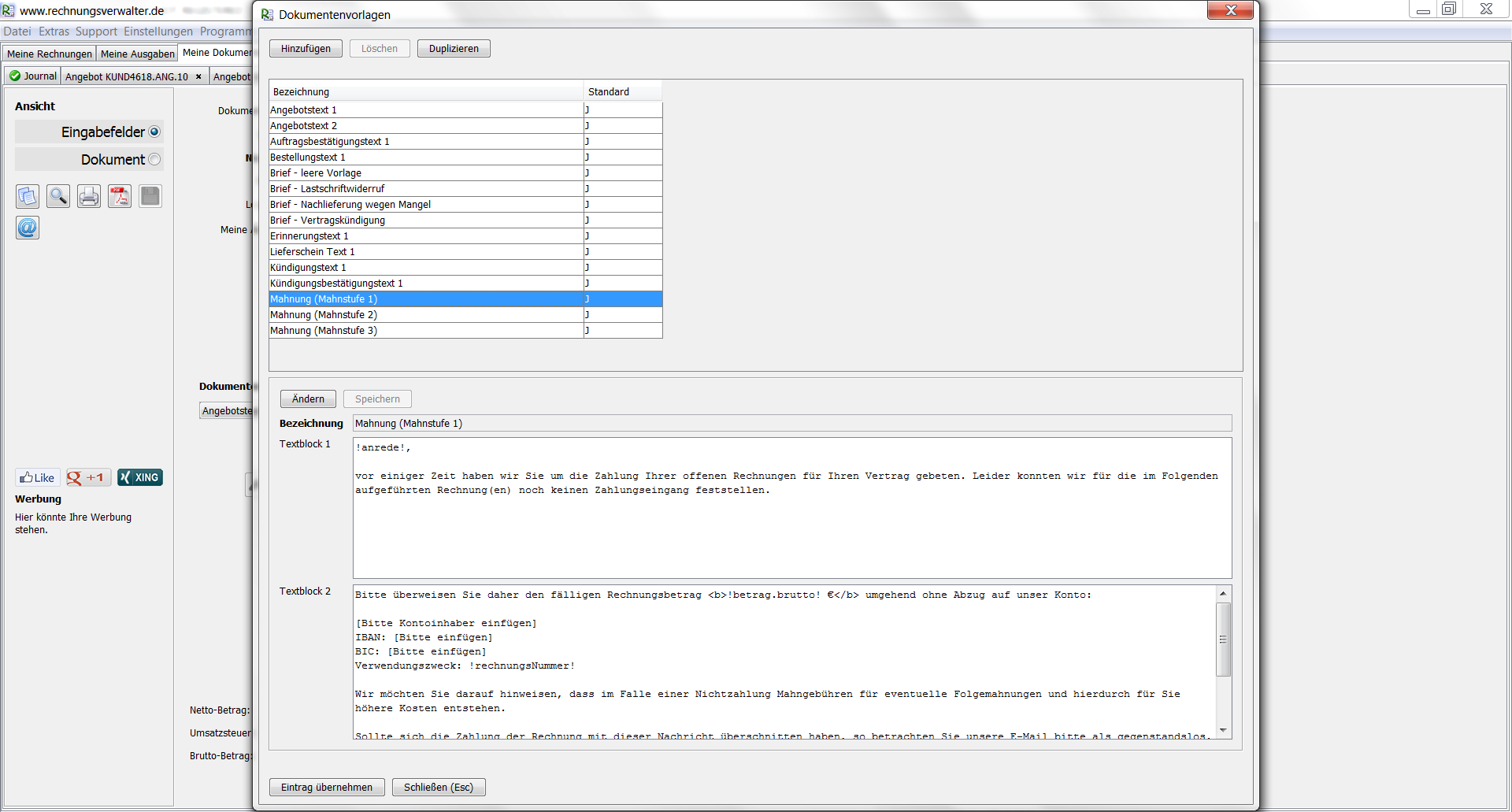Select the Eingabefelder radio button
Image resolution: width=1512 pixels, height=812 pixels.
154,132
